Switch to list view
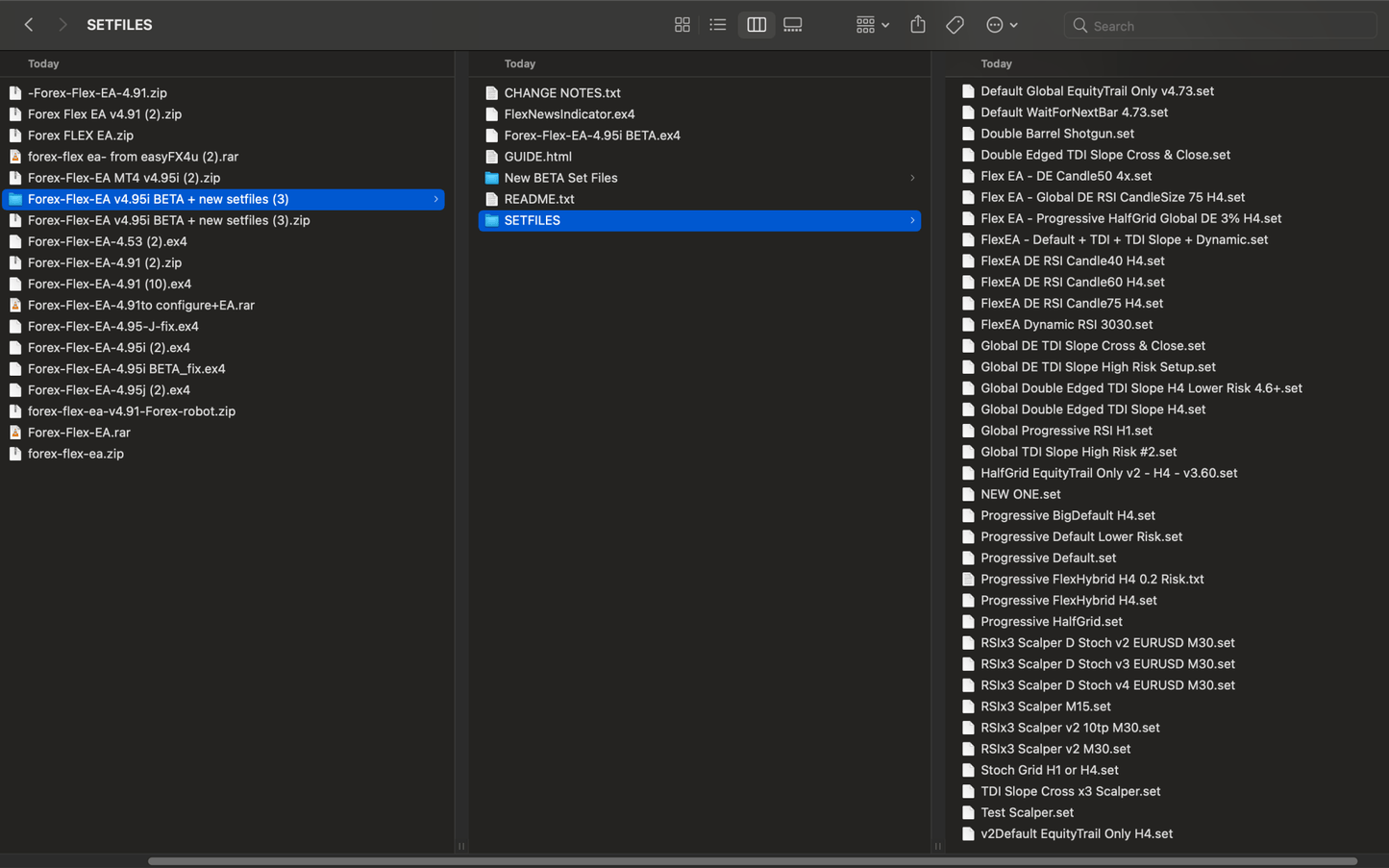The width and height of the screenshot is (1389, 868). [718, 25]
